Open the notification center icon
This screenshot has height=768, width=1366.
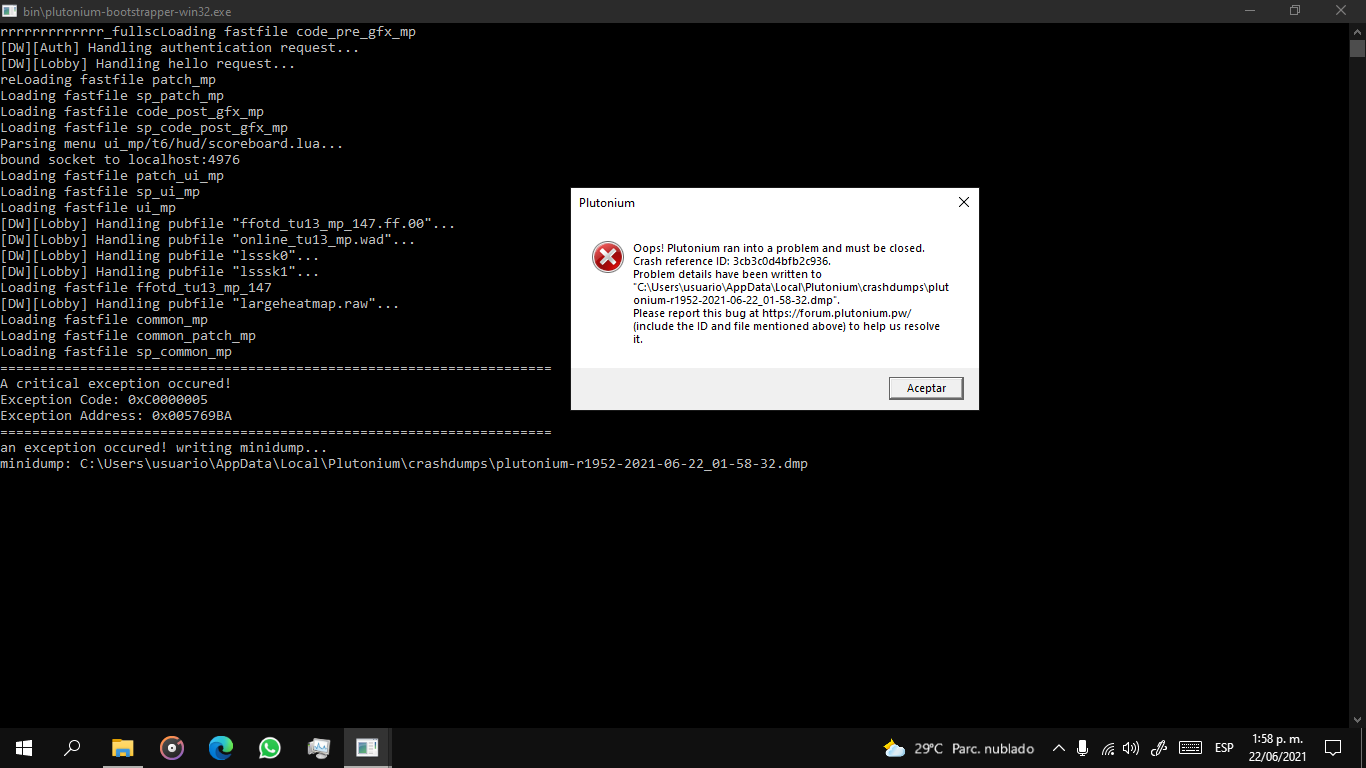[x=1333, y=748]
